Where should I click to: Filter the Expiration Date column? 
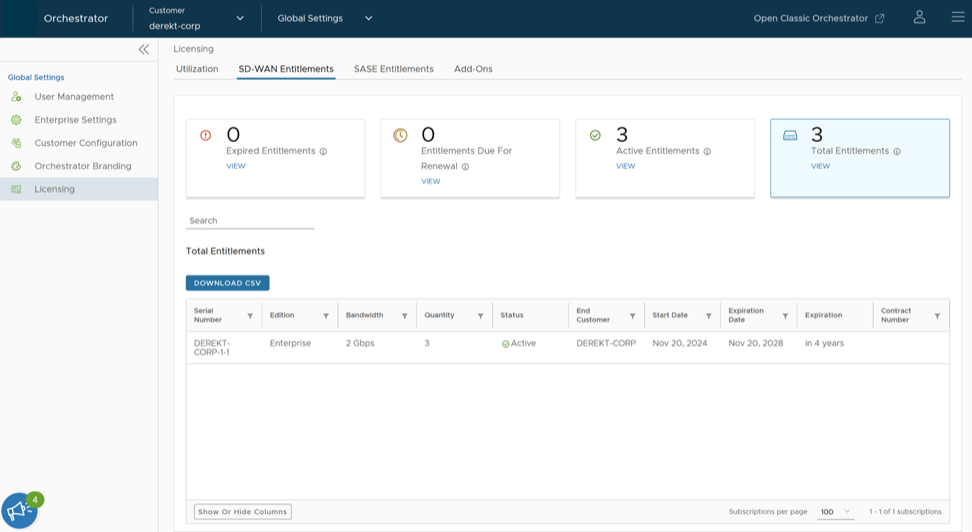(x=785, y=316)
